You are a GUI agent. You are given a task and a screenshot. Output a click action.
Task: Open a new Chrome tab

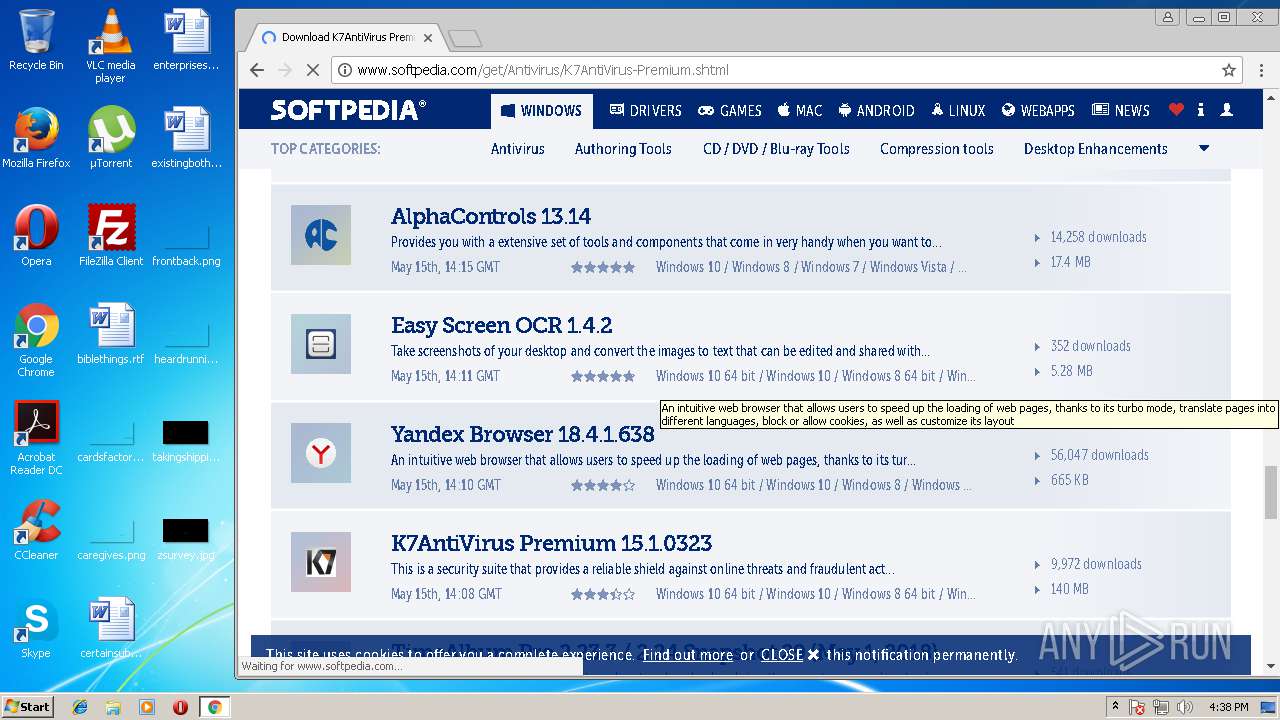[465, 39]
